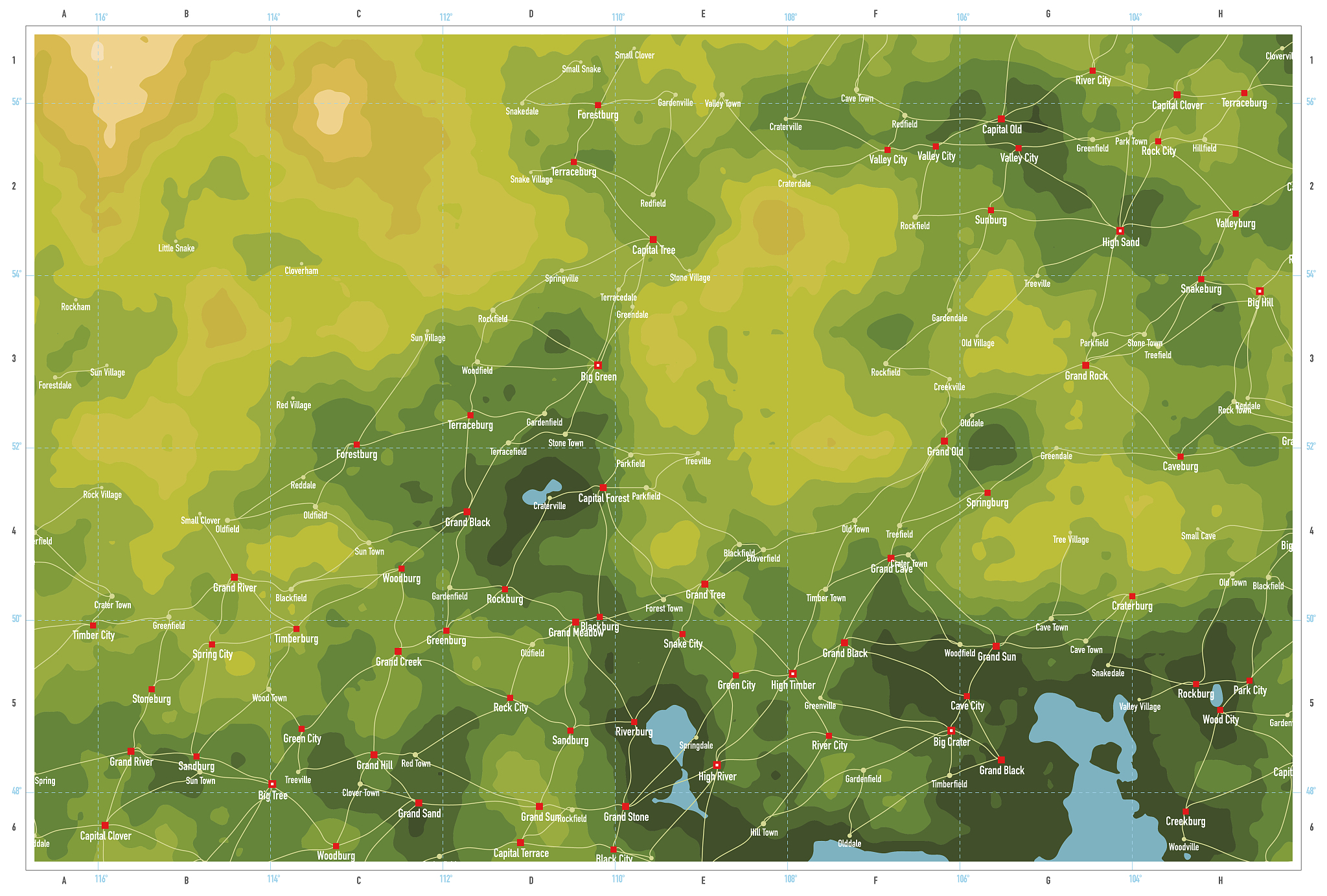Viewport: 1327px width, 896px height.
Task: Click the High Sand city marker
Action: pyautogui.click(x=1120, y=231)
